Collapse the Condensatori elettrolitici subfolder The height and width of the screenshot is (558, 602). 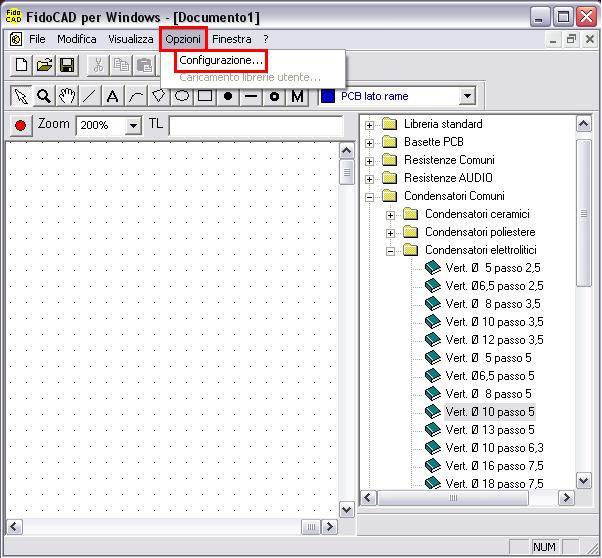tap(390, 252)
